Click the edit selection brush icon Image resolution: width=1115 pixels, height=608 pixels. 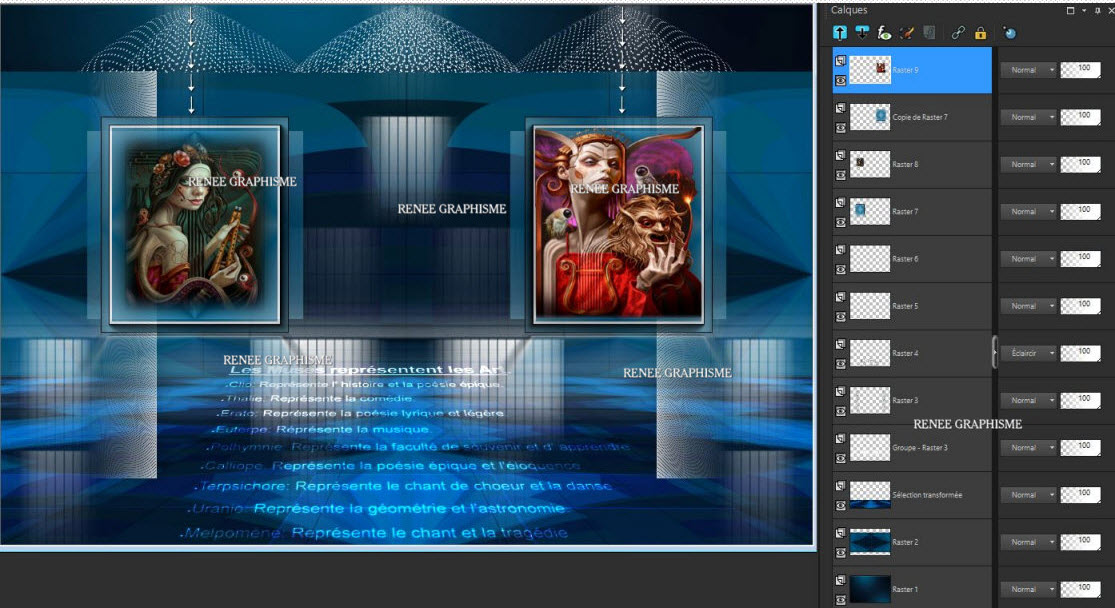(907, 33)
